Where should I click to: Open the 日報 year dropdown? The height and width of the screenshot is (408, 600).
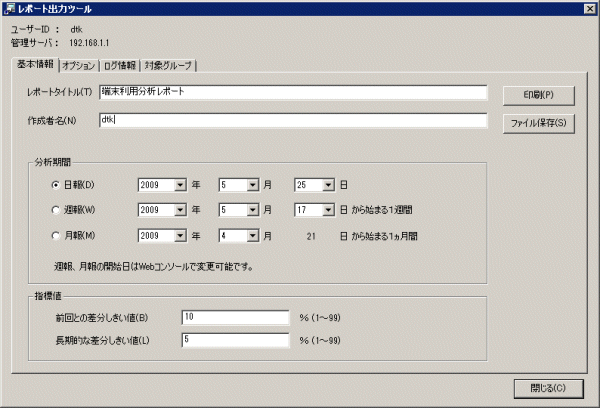[180, 185]
